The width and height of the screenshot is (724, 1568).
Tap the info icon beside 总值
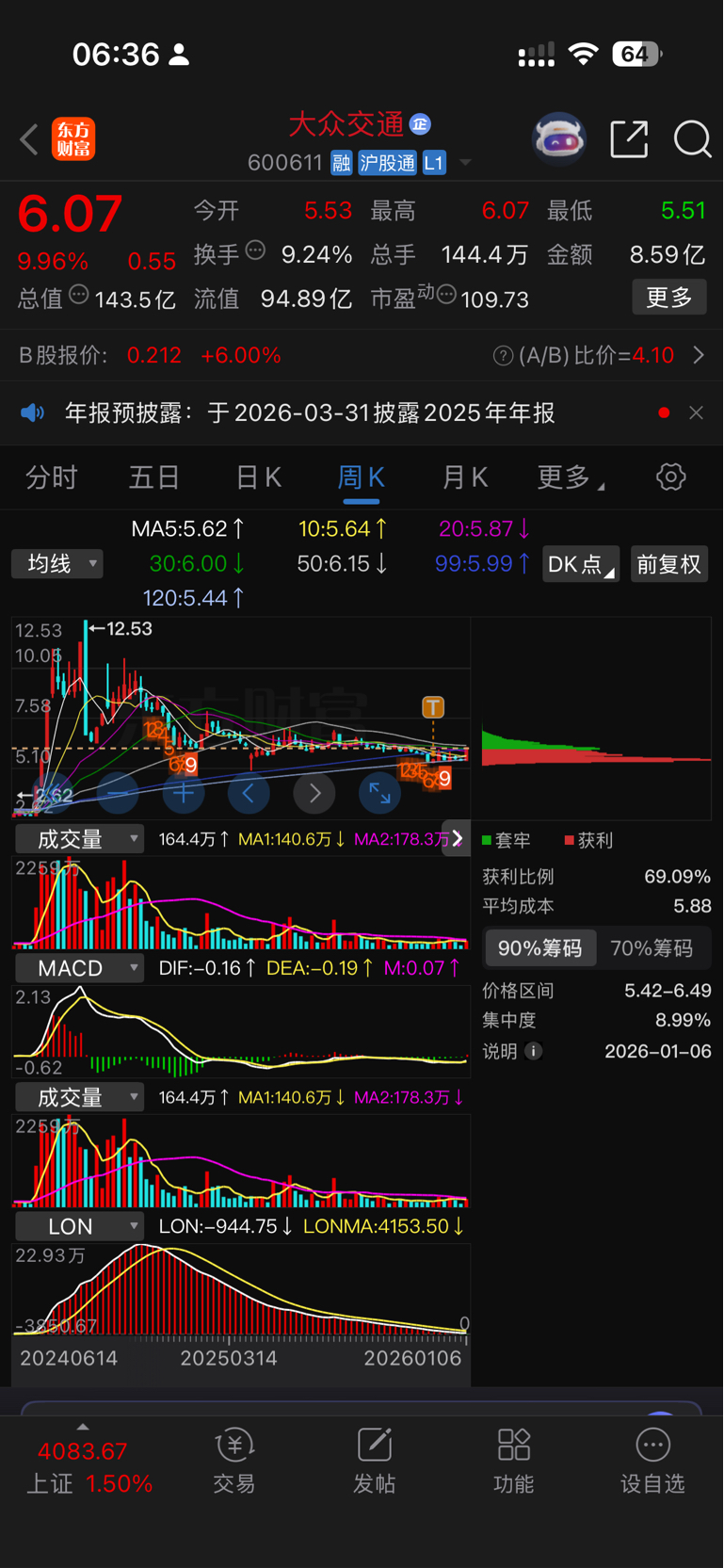click(x=79, y=295)
